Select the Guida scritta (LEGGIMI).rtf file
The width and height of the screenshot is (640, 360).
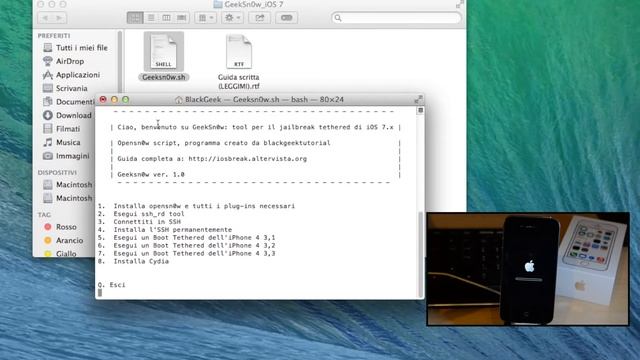[239, 62]
